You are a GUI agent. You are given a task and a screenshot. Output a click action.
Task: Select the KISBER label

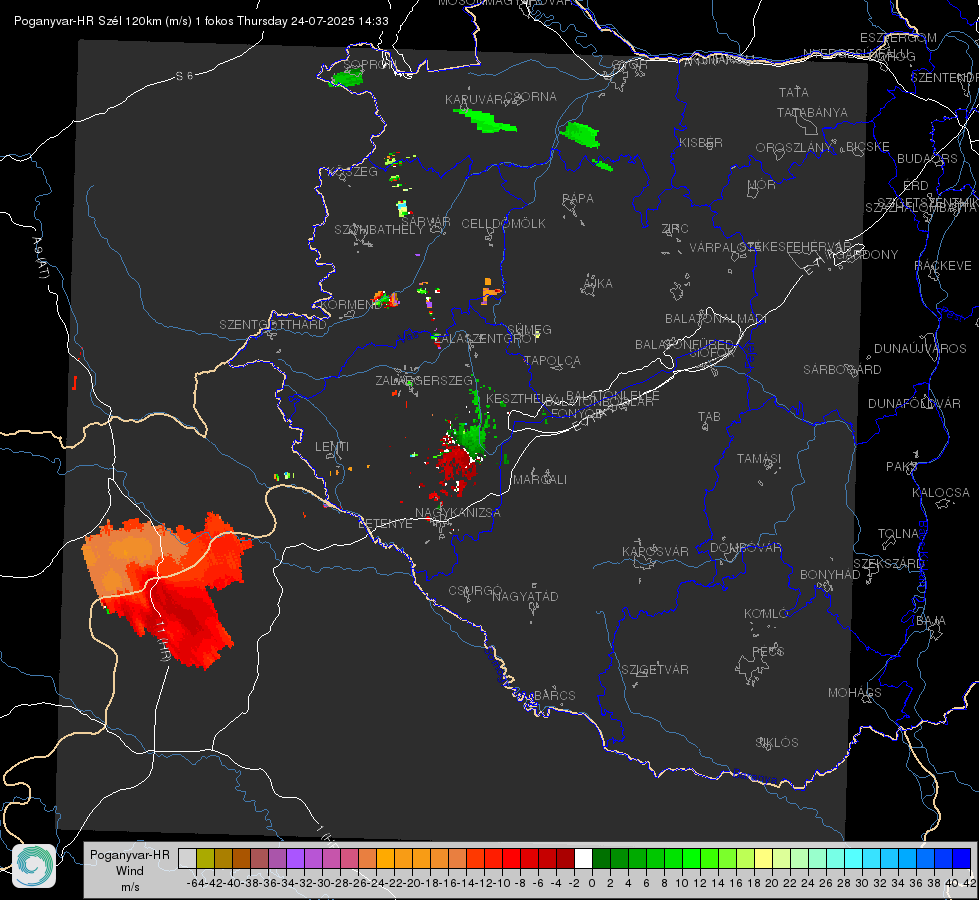click(701, 142)
